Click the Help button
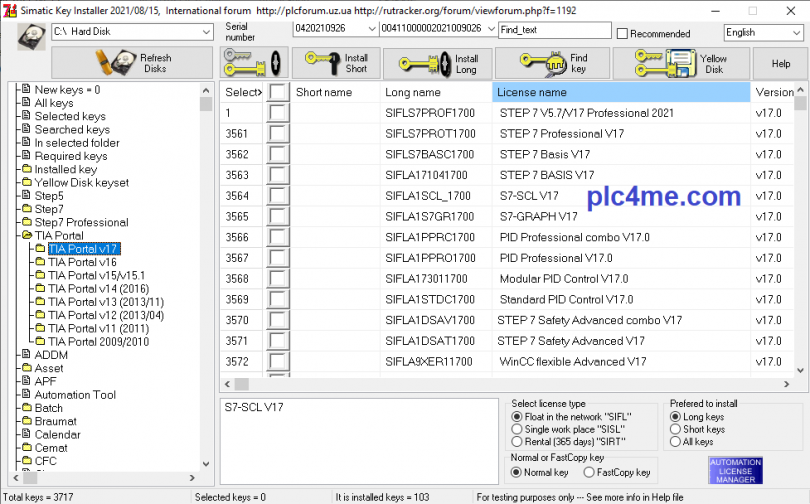 780,64
